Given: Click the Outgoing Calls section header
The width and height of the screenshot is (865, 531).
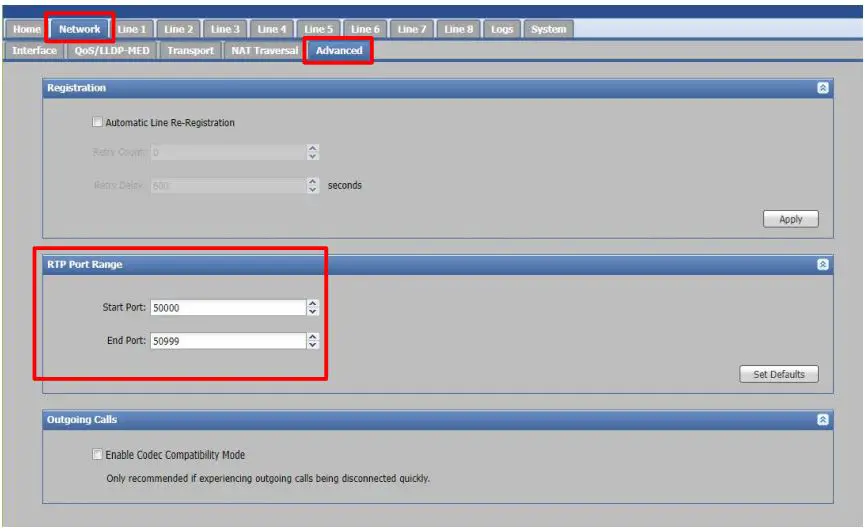Looking at the screenshot, I should [438, 420].
